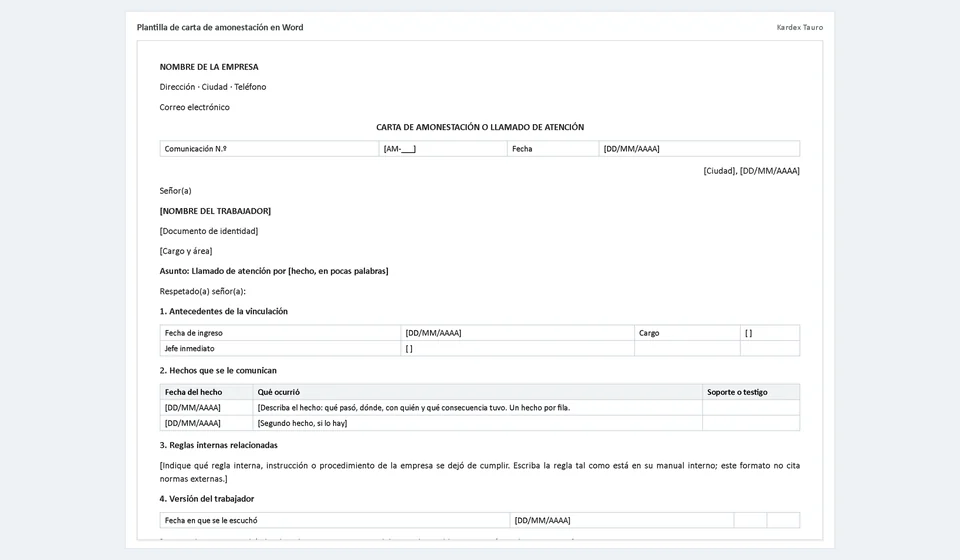This screenshot has width=960, height=560.
Task: Click the '[Describa el hecho: qué pasó...' cell
Action: (x=478, y=408)
